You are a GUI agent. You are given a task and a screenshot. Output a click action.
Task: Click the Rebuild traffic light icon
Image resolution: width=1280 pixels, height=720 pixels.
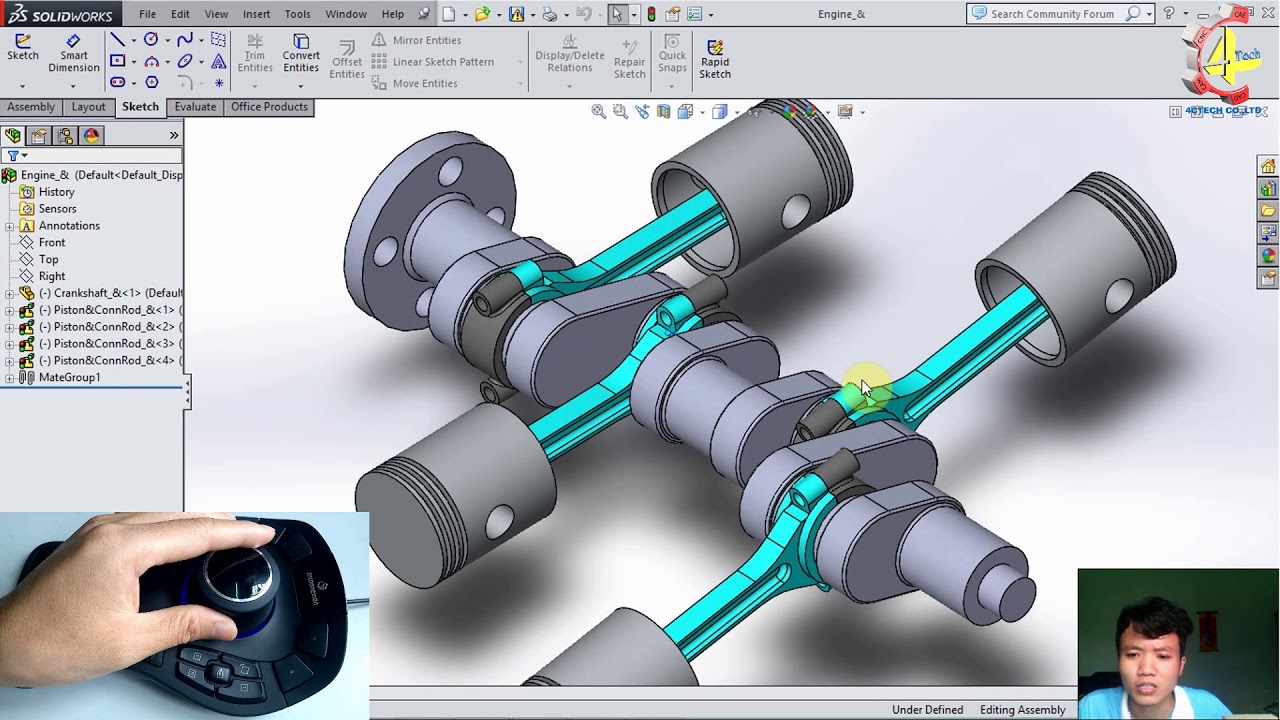coord(651,14)
